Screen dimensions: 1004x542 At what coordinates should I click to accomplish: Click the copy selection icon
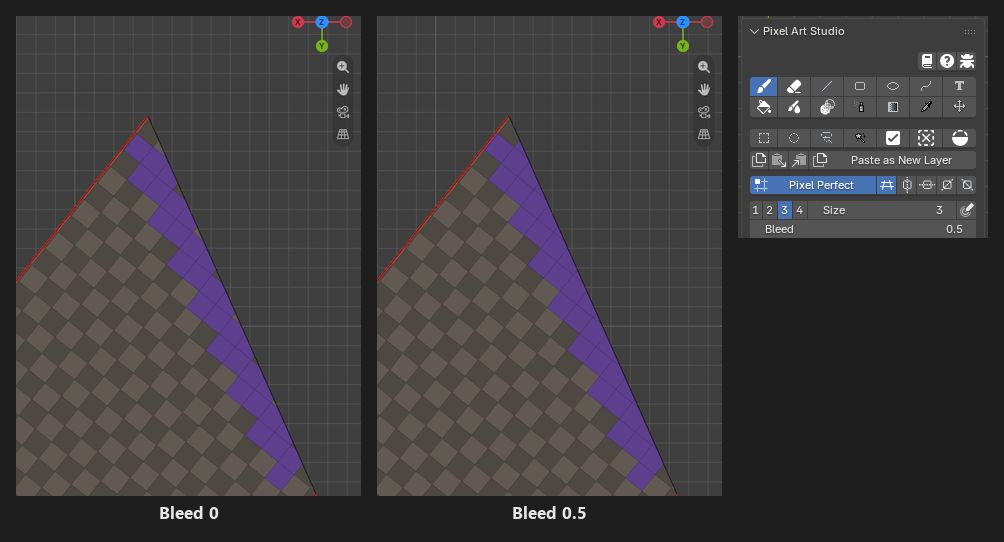point(759,160)
